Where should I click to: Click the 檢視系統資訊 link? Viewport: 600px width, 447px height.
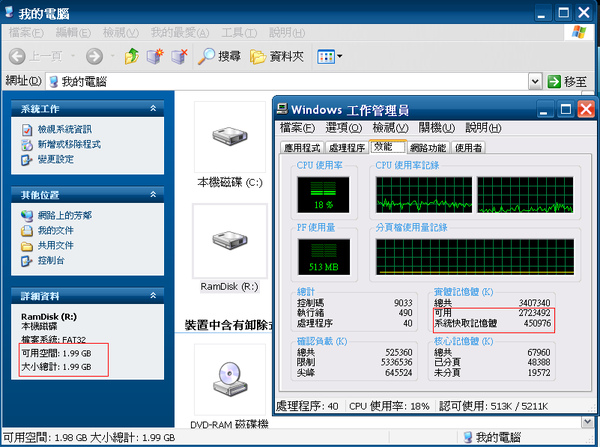(65, 129)
